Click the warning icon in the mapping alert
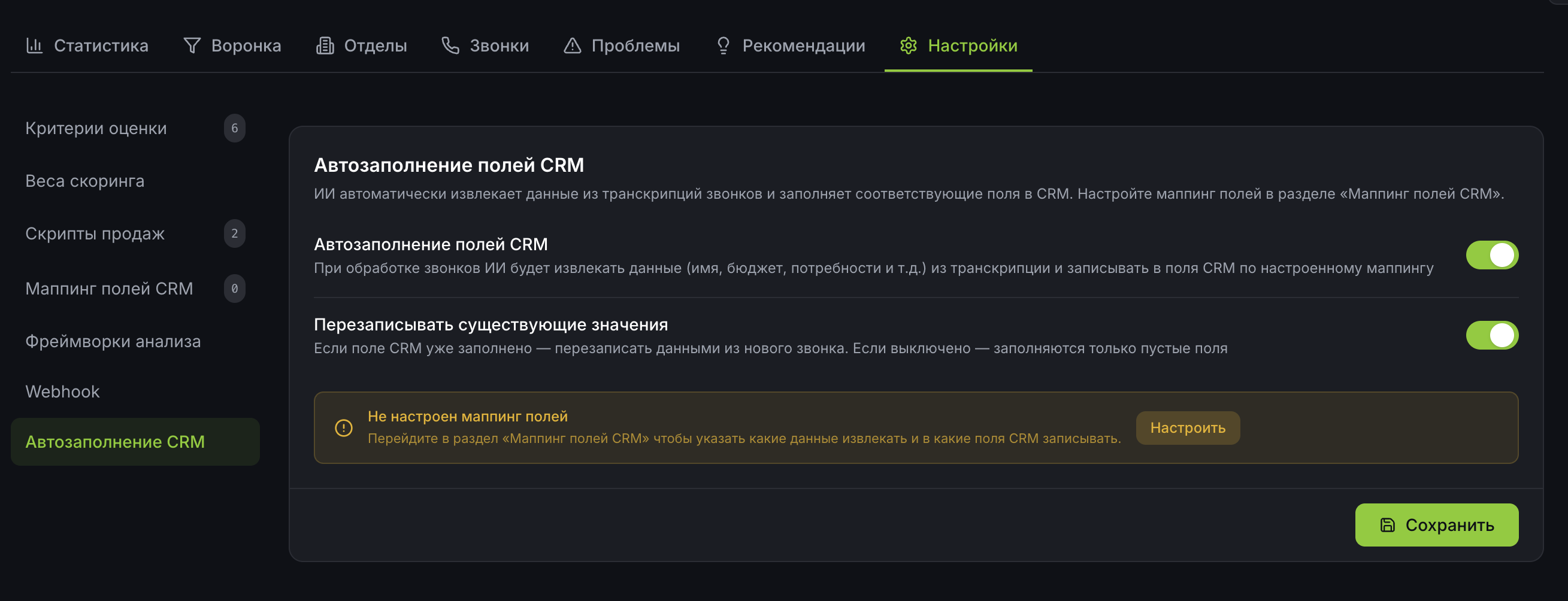This screenshot has height=601, width=1568. (x=344, y=427)
